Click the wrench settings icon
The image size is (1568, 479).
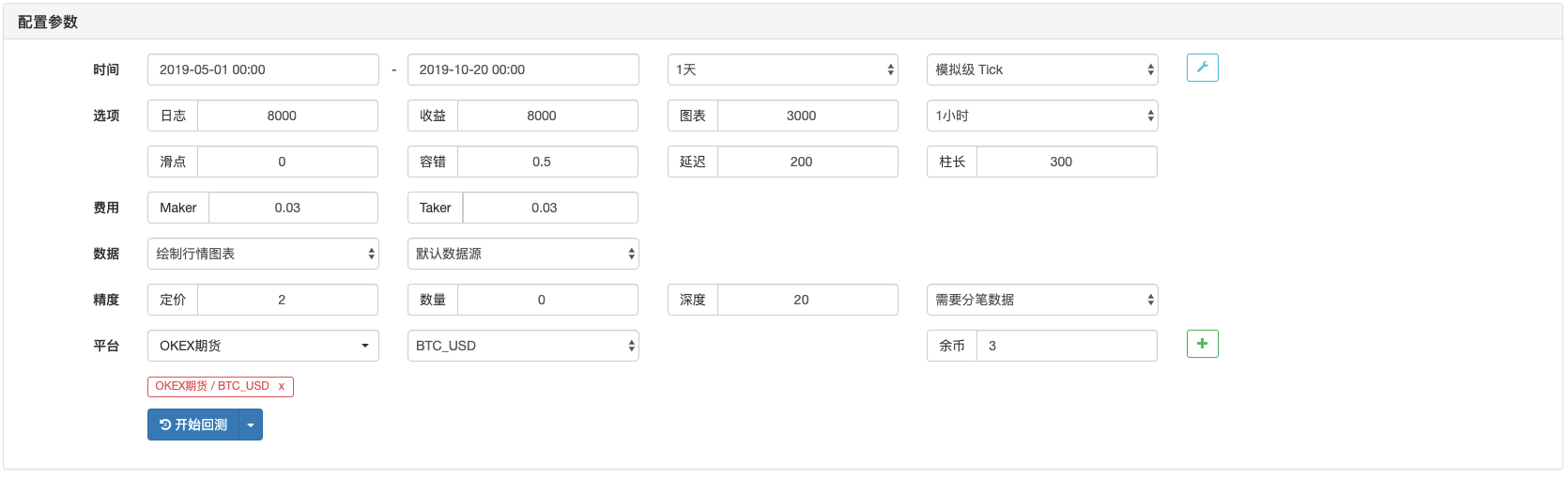pos(1202,68)
